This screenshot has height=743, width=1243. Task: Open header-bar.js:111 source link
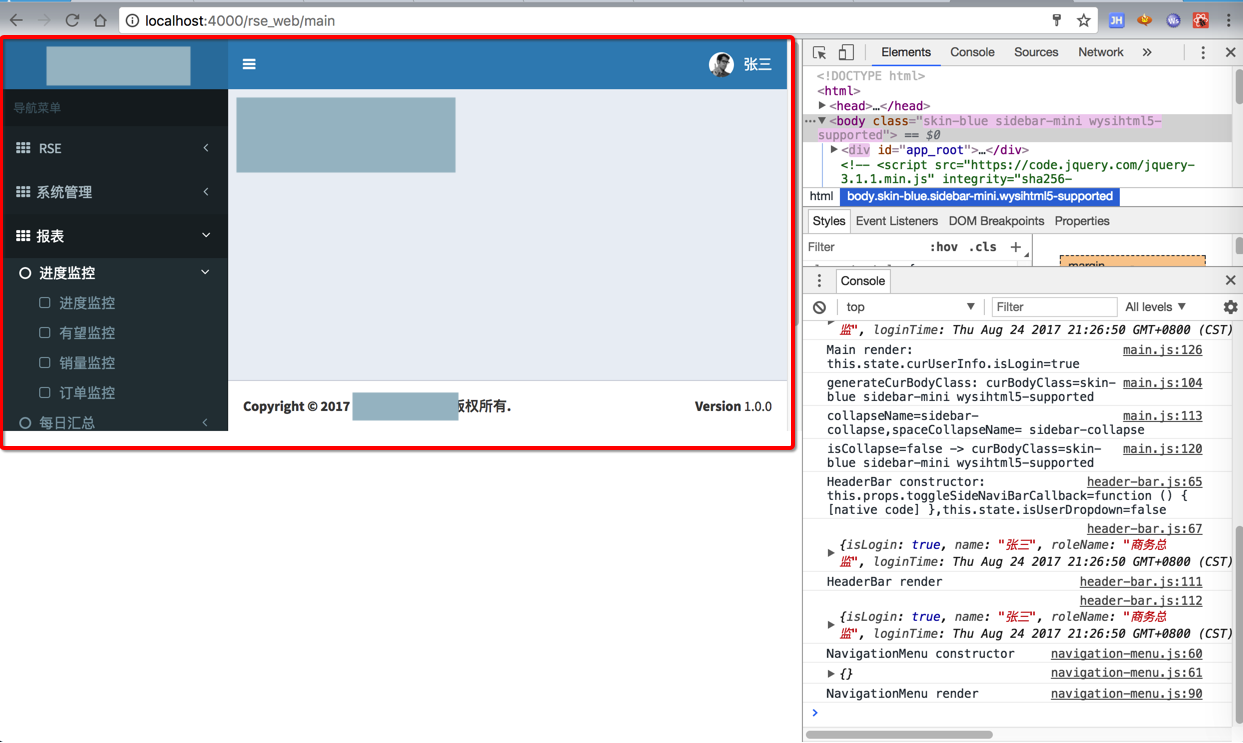[x=1141, y=582]
